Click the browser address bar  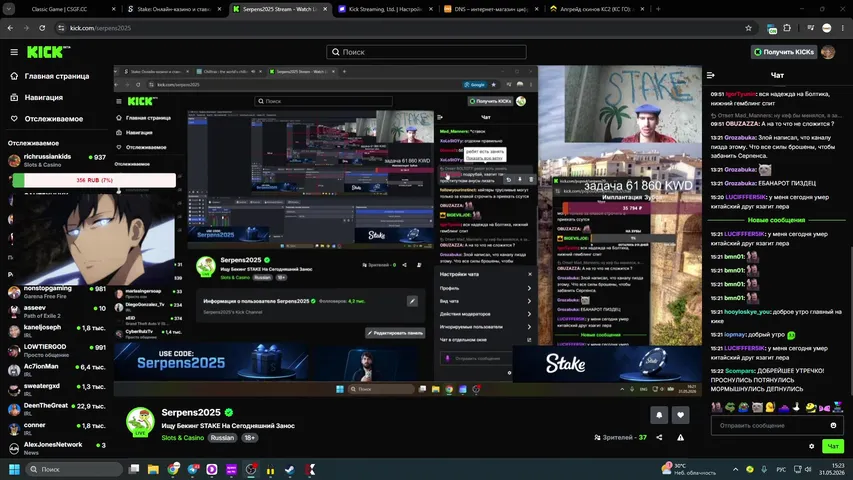[x=405, y=28]
